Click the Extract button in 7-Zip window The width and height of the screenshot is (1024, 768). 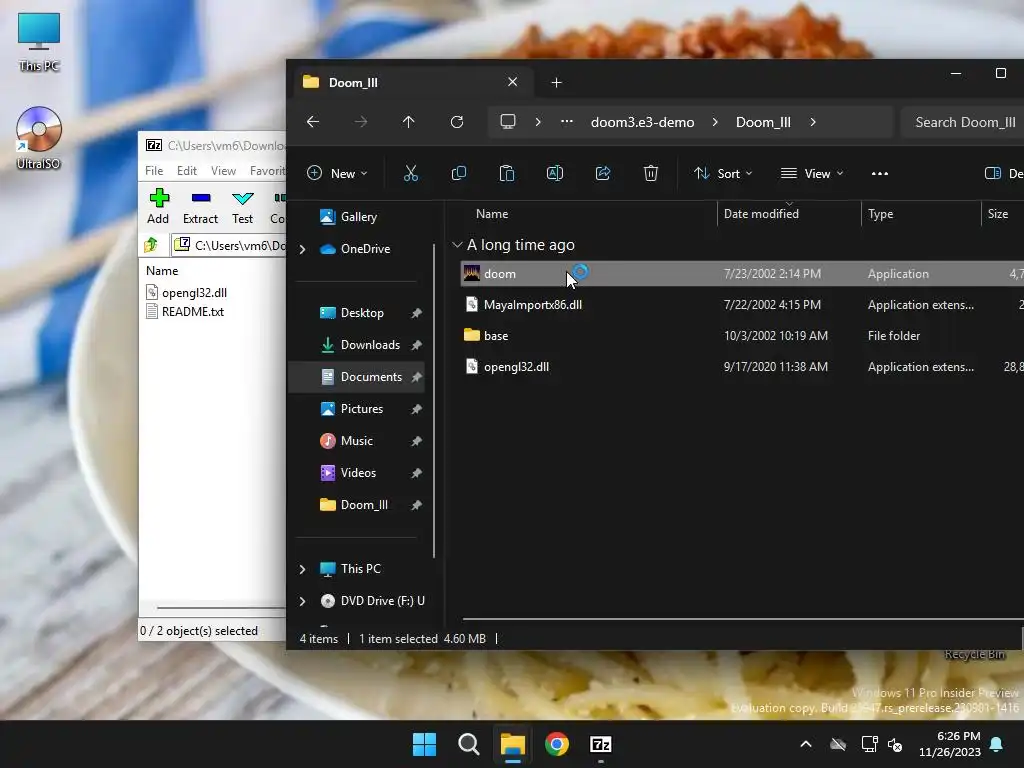coord(200,206)
